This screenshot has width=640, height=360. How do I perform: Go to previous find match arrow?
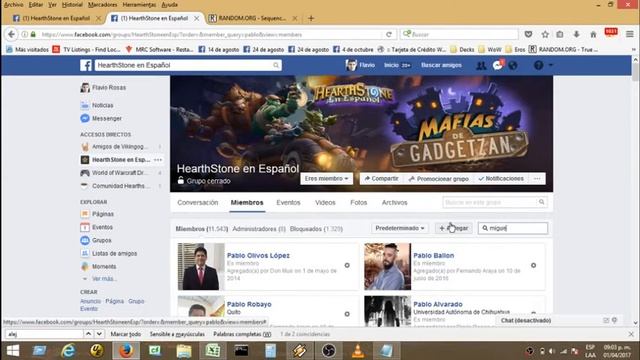tap(88, 334)
